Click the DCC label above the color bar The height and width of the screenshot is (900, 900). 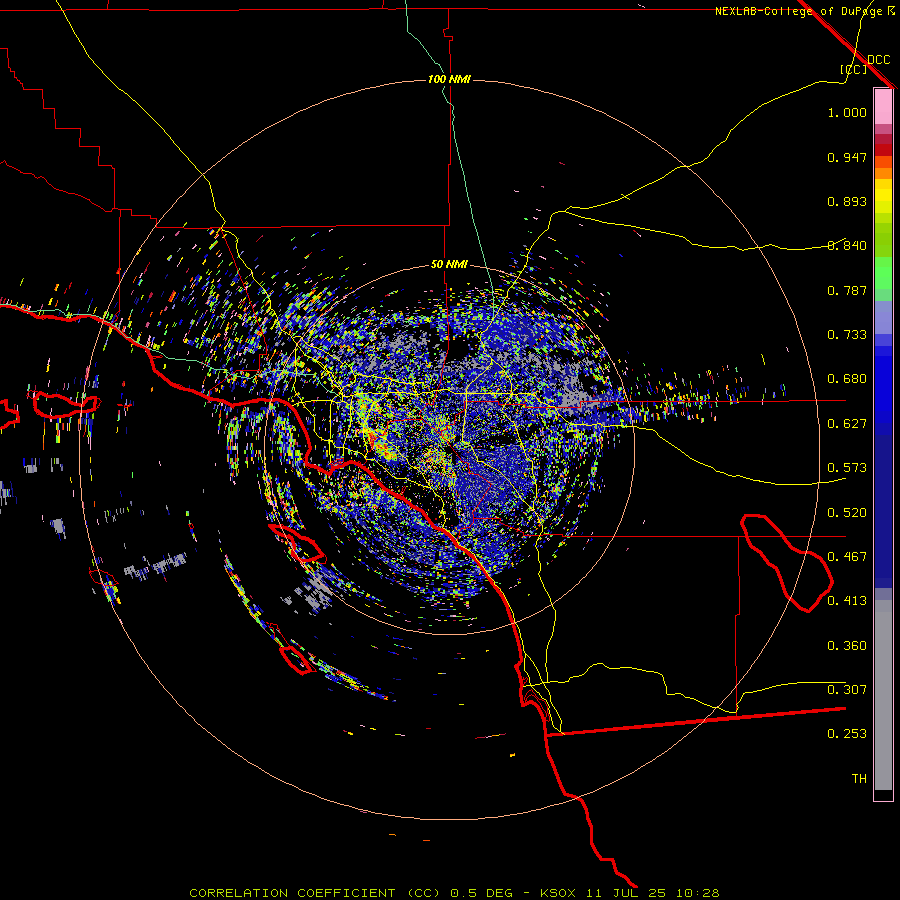[878, 60]
